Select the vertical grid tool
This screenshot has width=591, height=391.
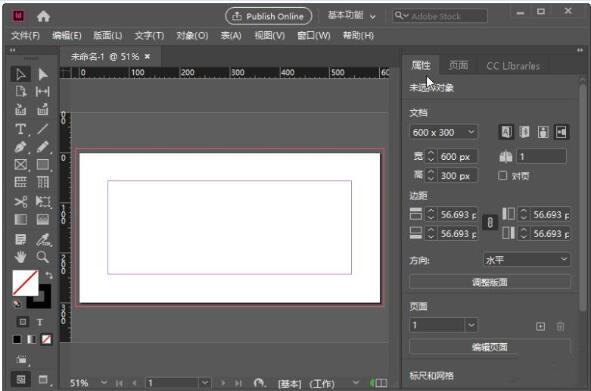click(43, 182)
